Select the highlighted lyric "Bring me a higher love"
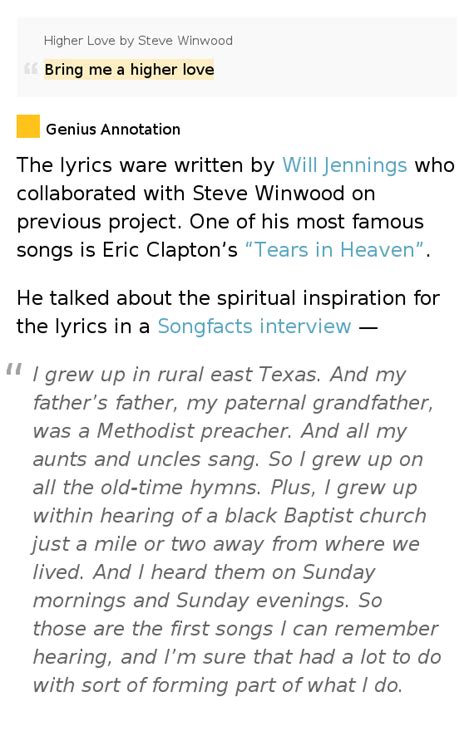This screenshot has height=736, width=474. pyautogui.click(x=129, y=69)
